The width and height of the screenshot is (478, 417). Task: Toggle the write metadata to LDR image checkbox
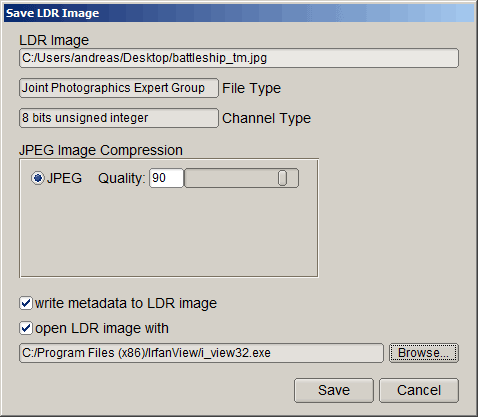26,303
